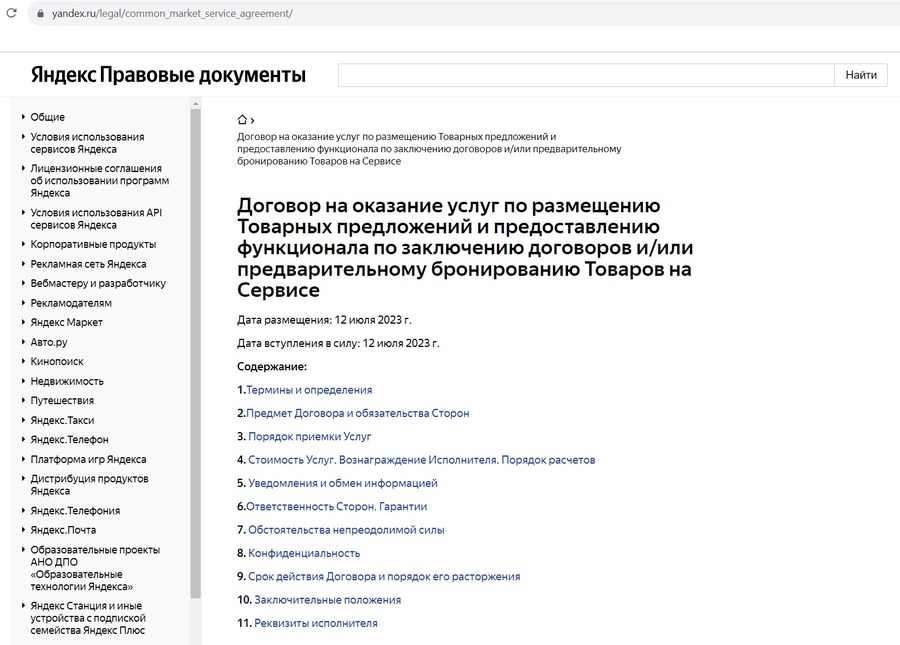This screenshot has width=900, height=645.
Task: Click the text Дата размещения: 12 июля 2023
Action: tap(324, 320)
